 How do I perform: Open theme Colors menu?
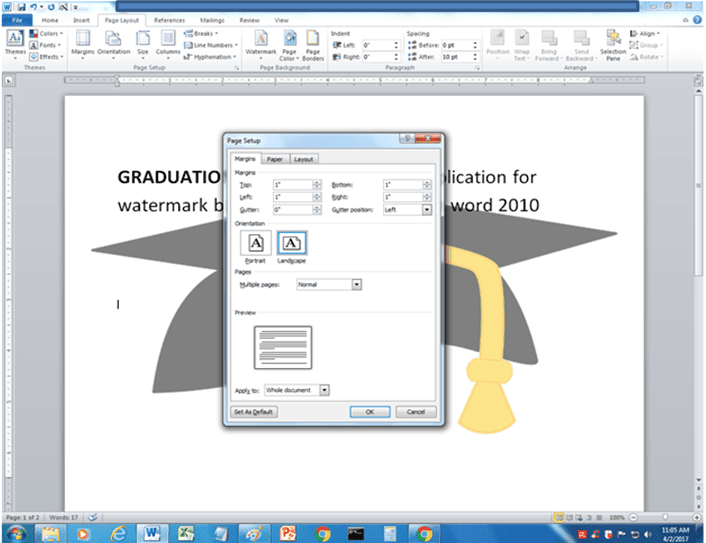coord(46,34)
